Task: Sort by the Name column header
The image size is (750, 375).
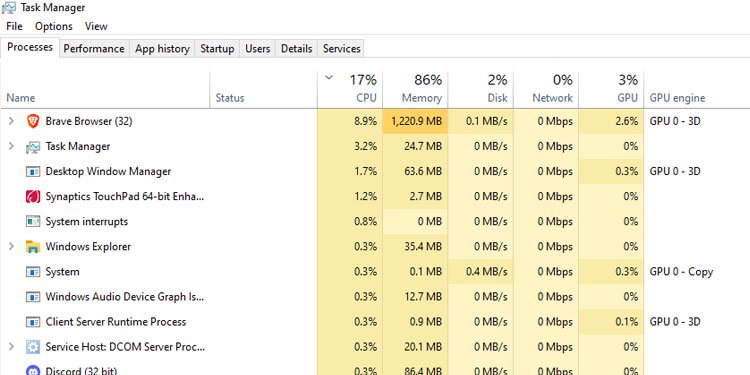Action: pyautogui.click(x=105, y=90)
